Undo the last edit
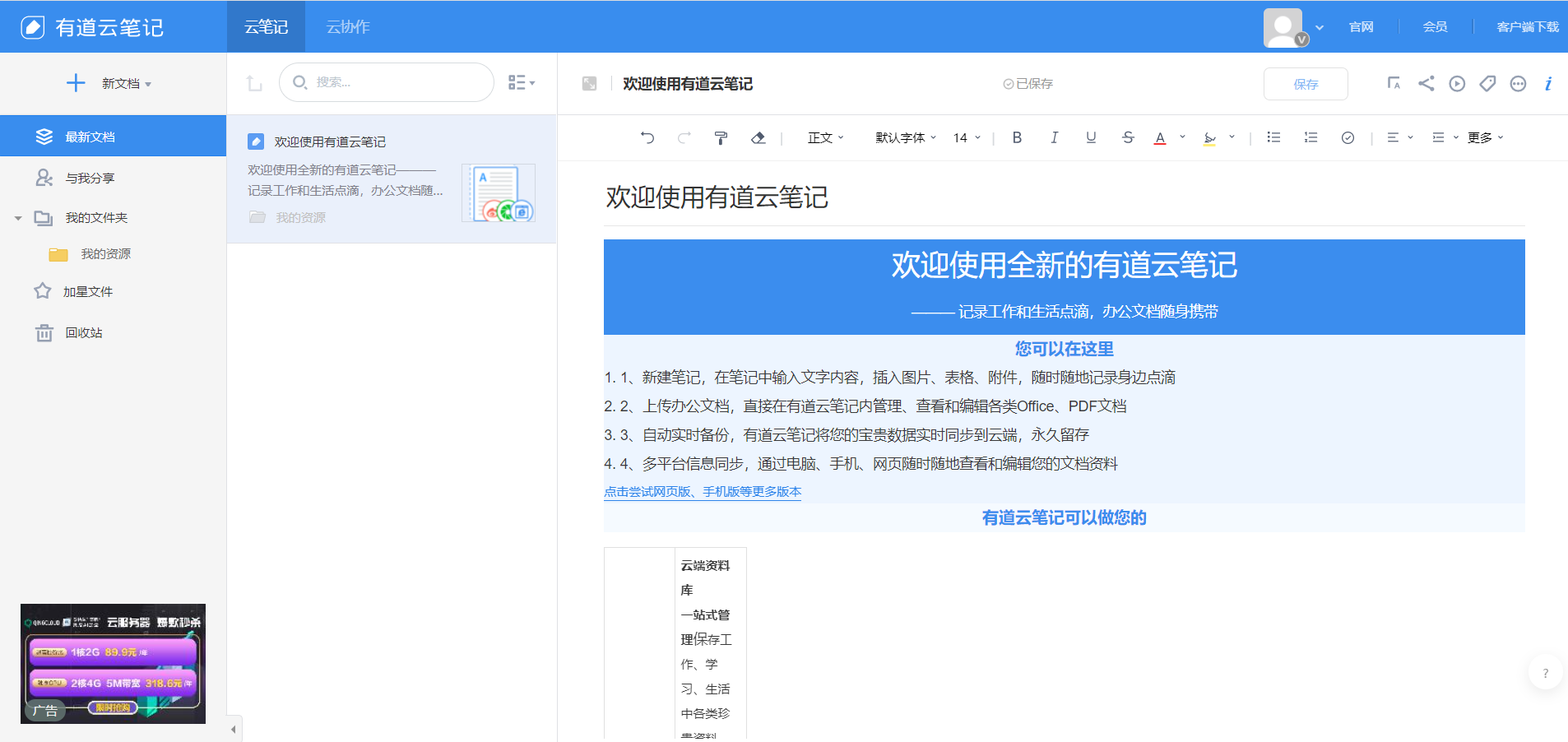Screen dimensions: 1568x742 click(647, 137)
